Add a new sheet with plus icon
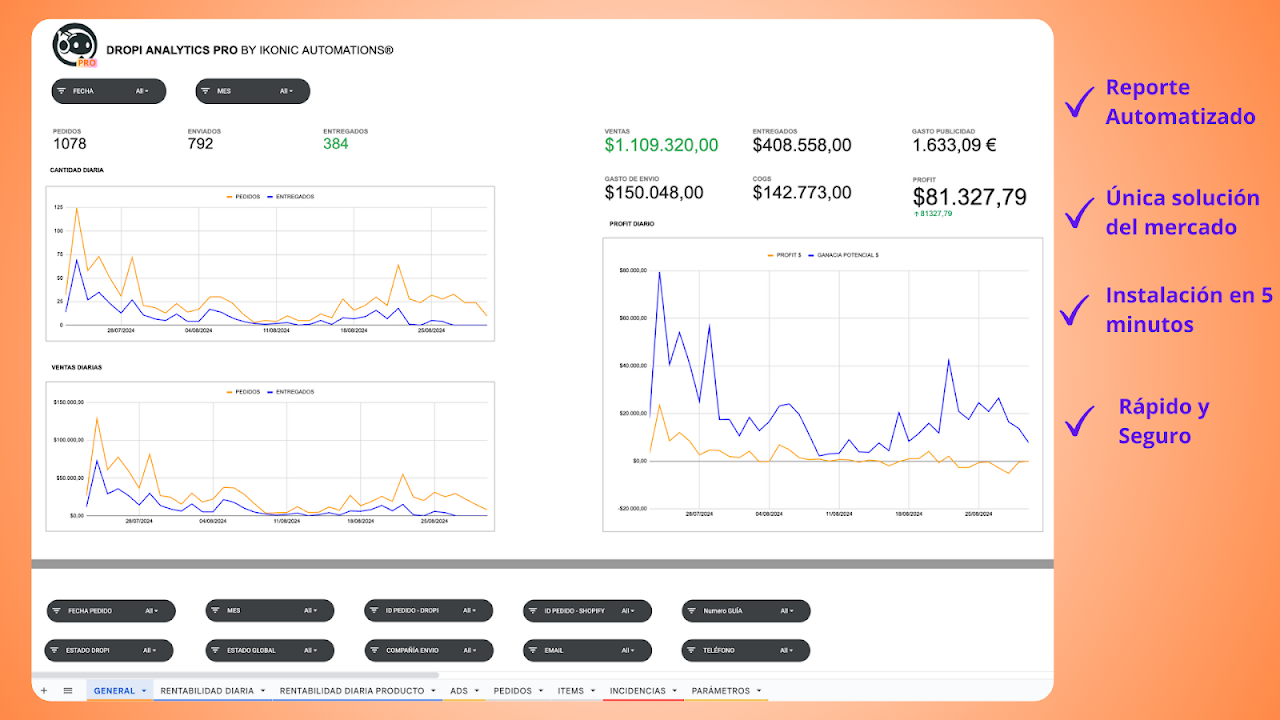The width and height of the screenshot is (1280, 720). [44, 691]
